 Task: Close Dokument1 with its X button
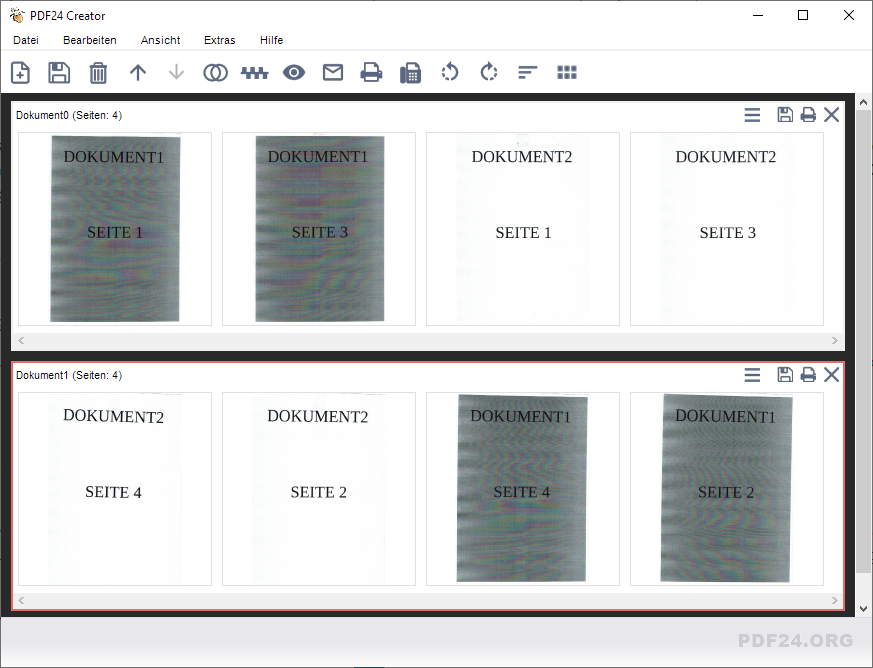click(x=831, y=375)
